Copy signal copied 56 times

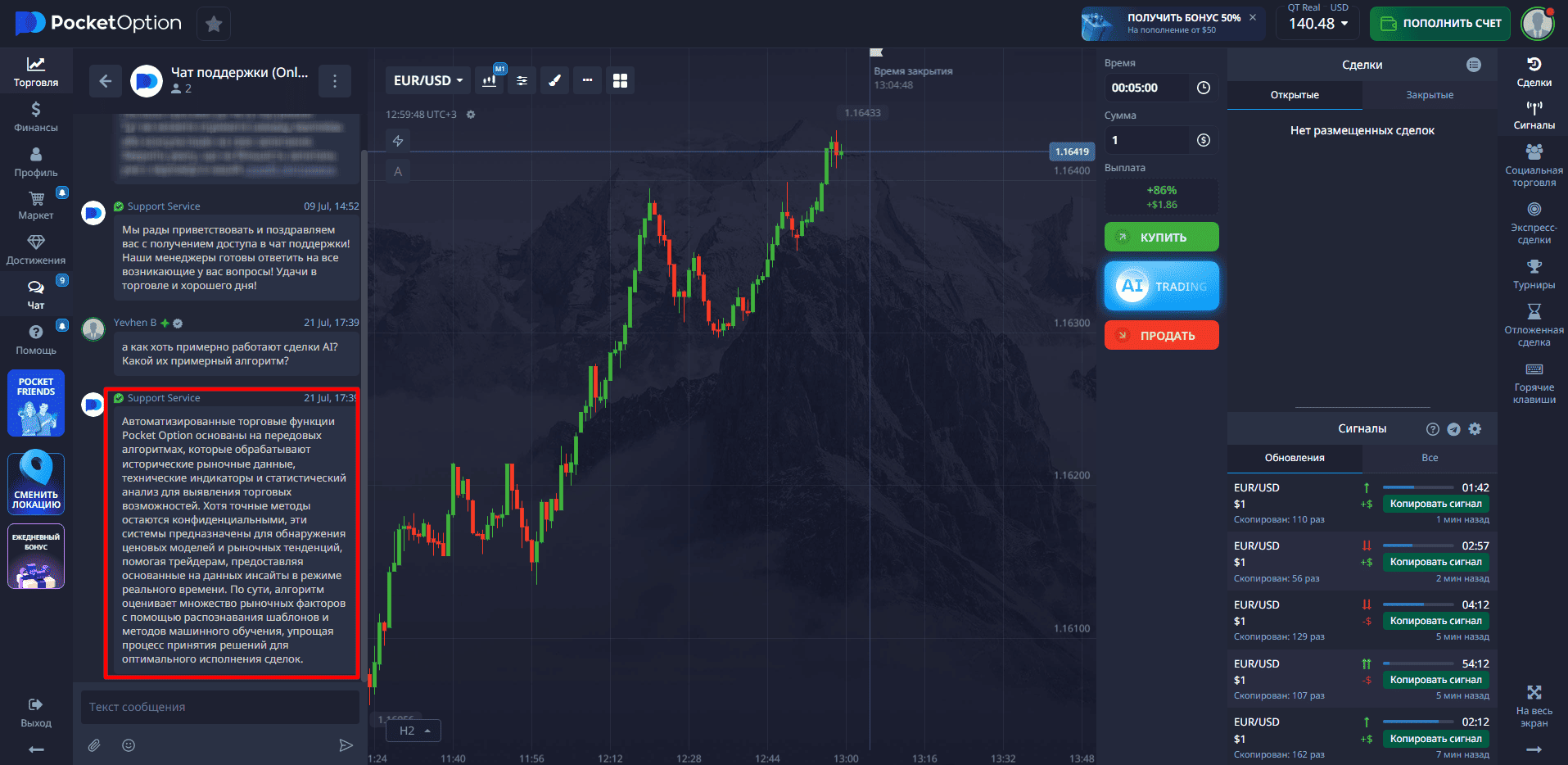tap(1435, 562)
